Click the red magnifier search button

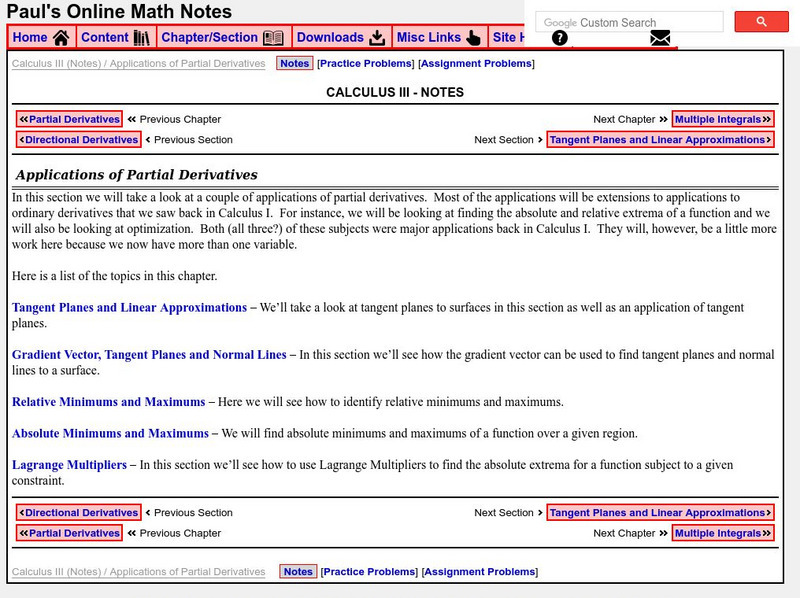click(x=761, y=22)
